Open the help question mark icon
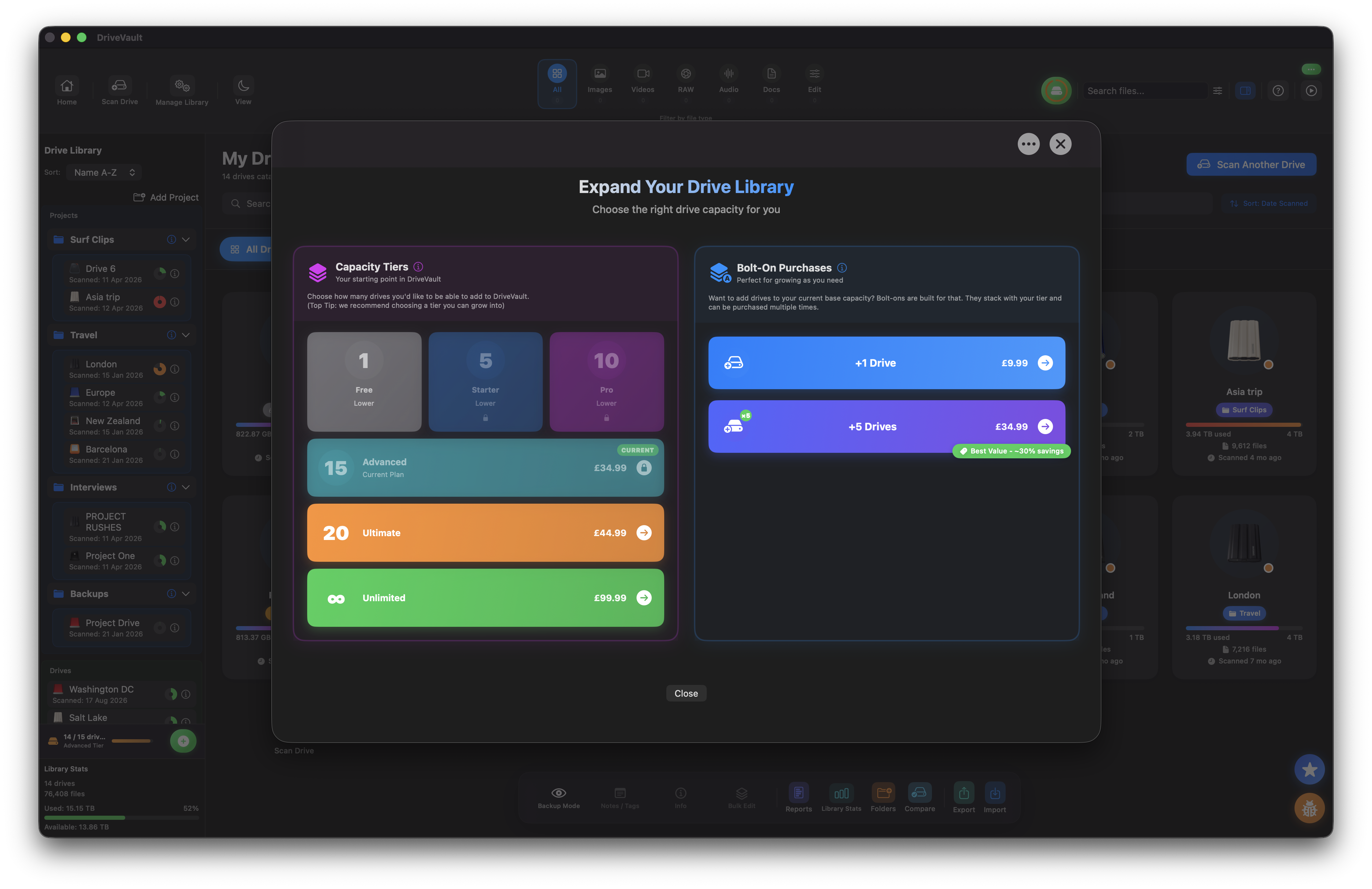Screen dimensions: 1372x889 pos(1278,91)
